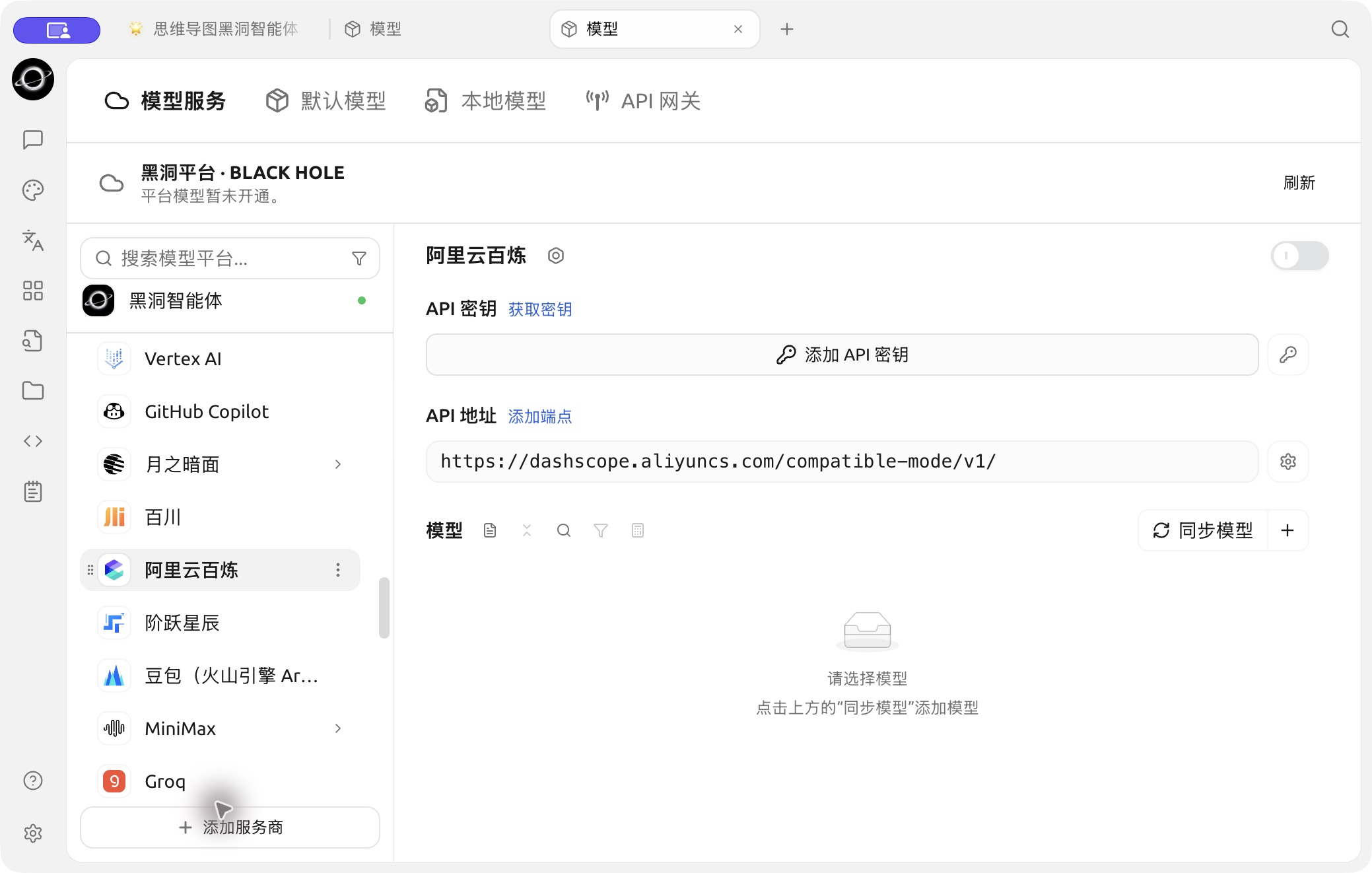Click the global search magnifier icon
1372x873 pixels.
coord(1340,29)
